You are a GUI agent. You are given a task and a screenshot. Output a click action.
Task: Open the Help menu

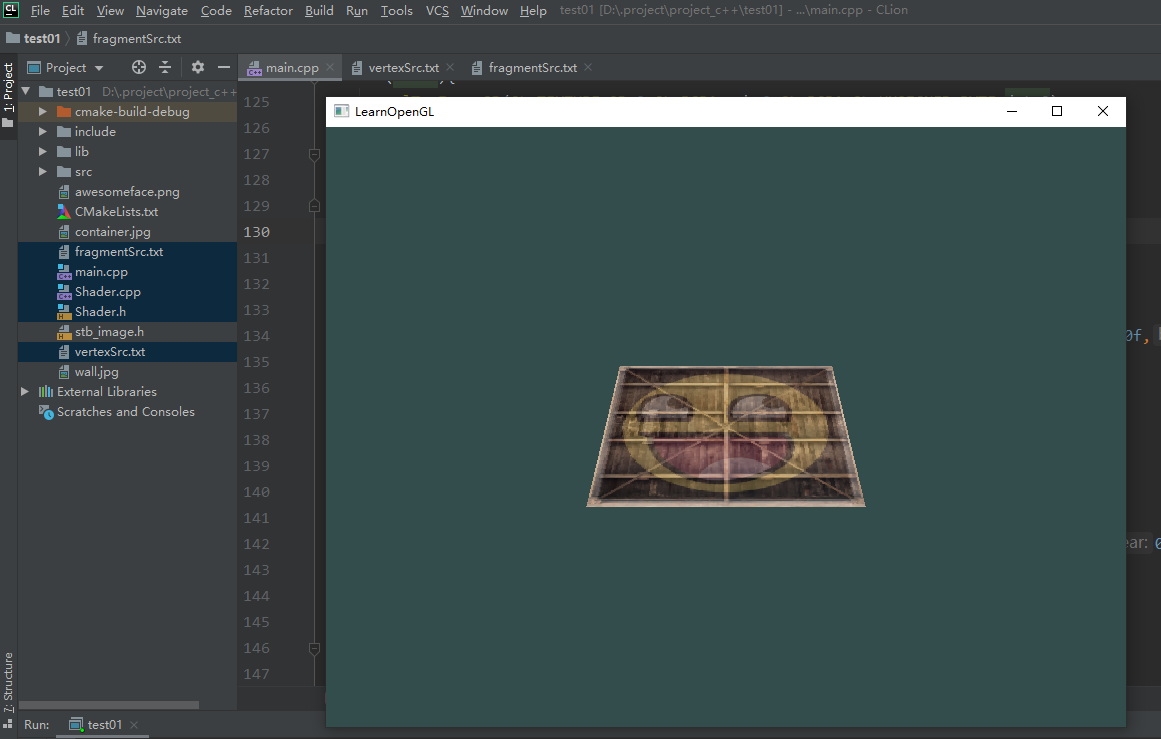533,10
